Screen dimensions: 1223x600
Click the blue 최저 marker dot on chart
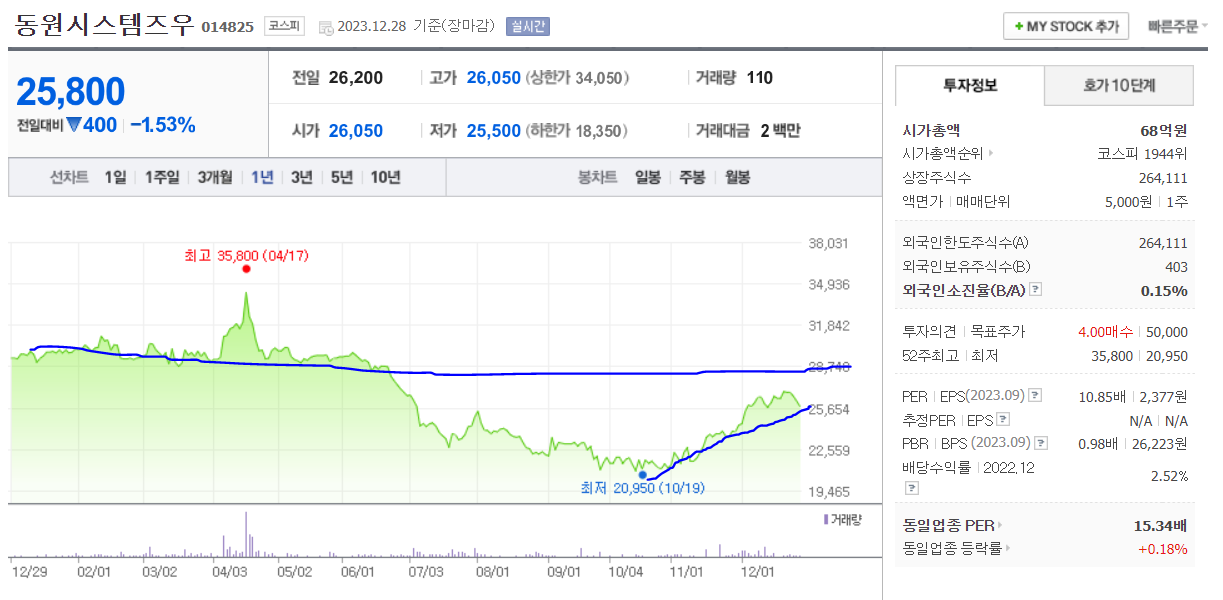point(643,475)
